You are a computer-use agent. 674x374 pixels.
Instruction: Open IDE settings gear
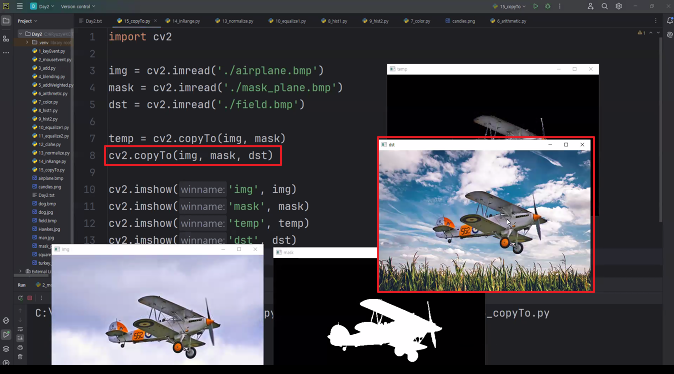(x=619, y=6)
